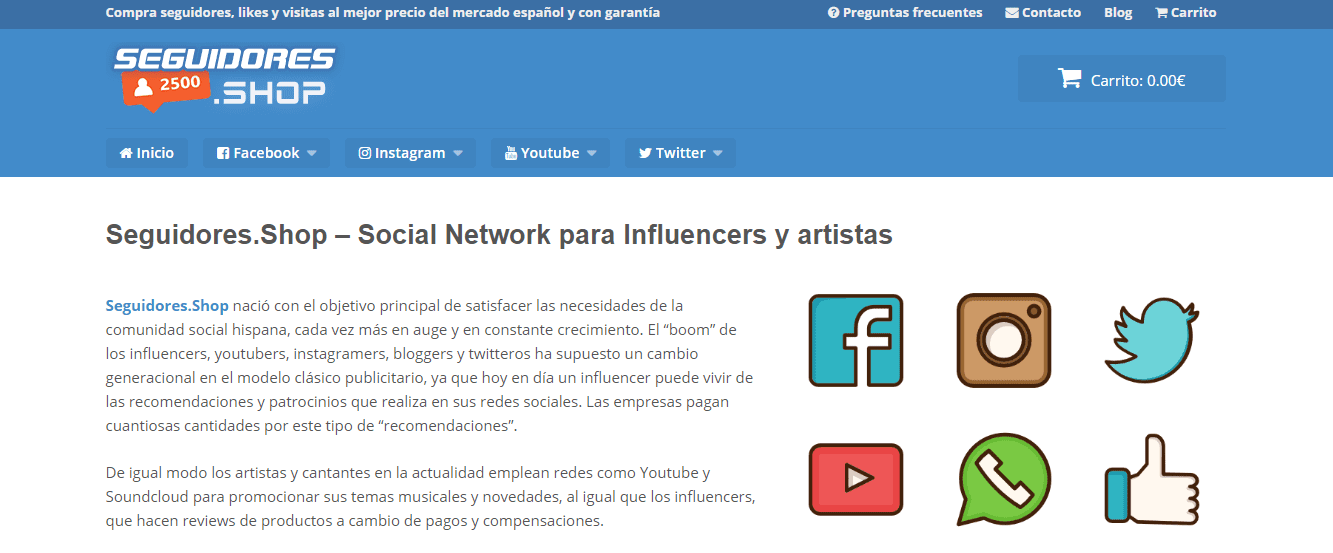Screen dimensions: 1333x553
Task: Open the Youtube dropdown arrow
Action: (x=591, y=153)
